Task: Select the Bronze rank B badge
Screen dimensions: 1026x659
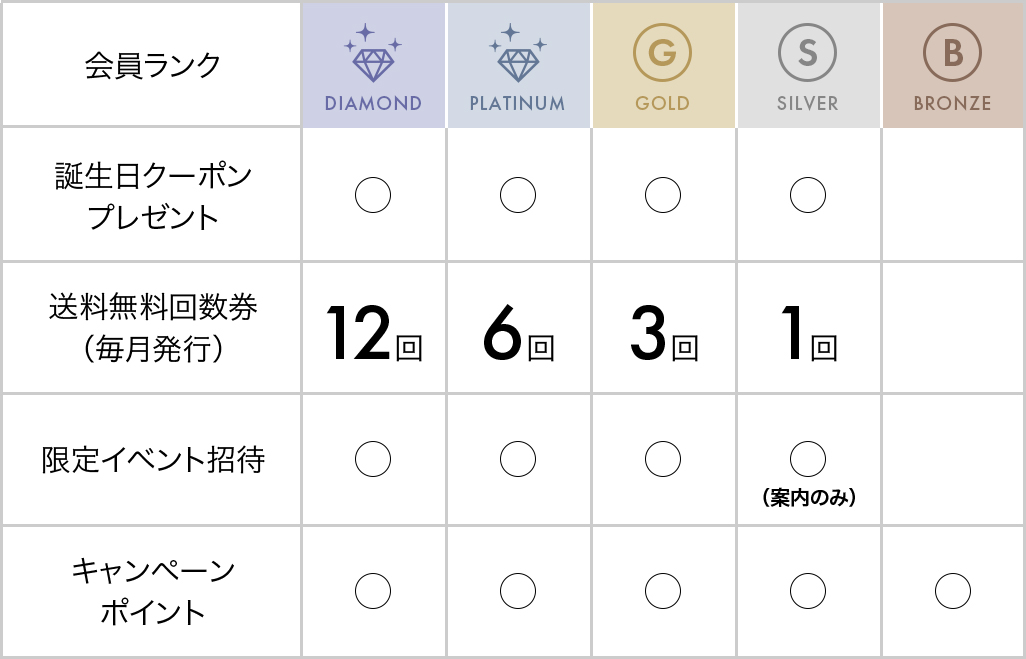Action: pyautogui.click(x=952, y=54)
